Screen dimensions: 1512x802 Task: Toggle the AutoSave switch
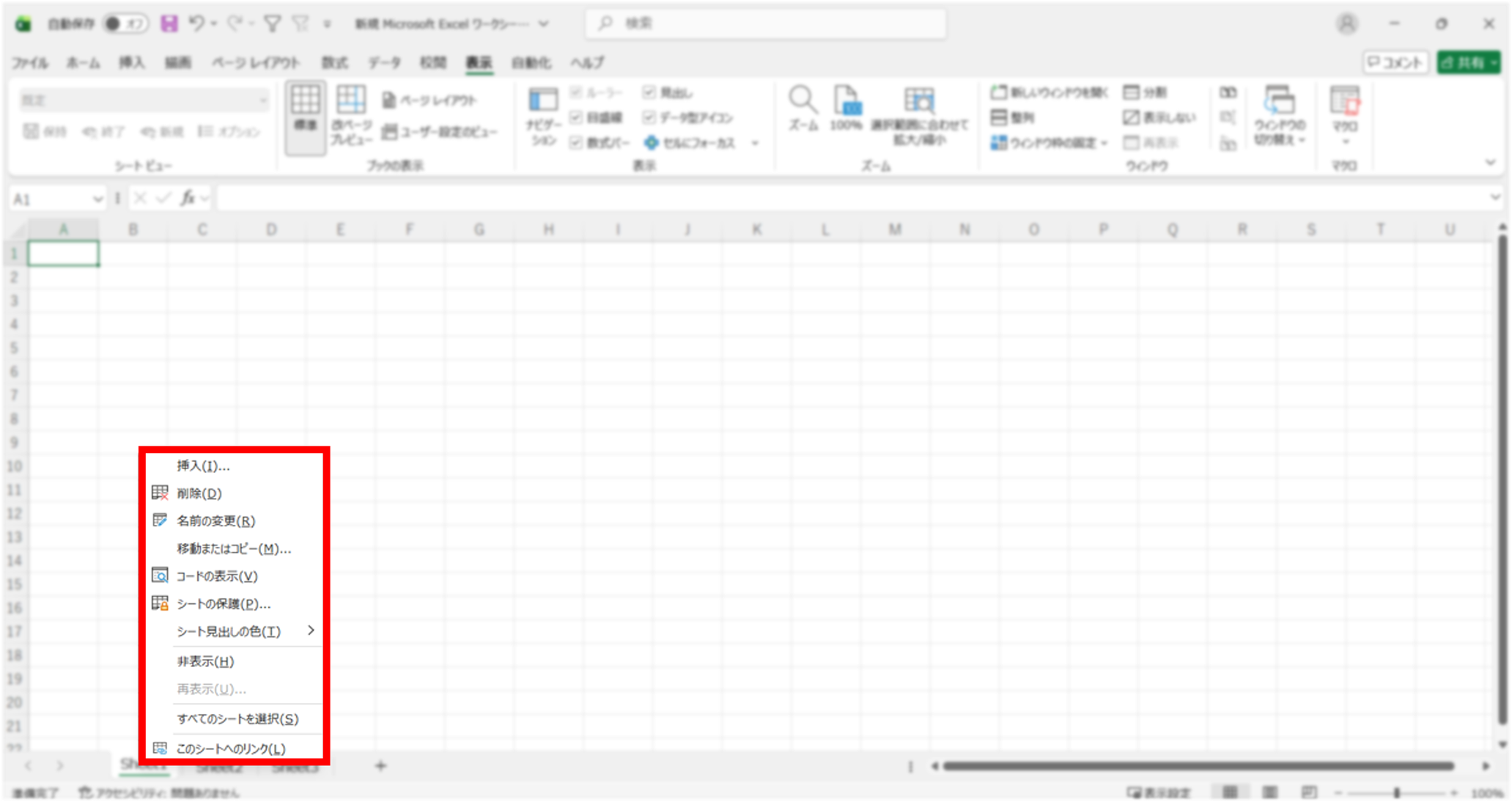click(x=125, y=24)
